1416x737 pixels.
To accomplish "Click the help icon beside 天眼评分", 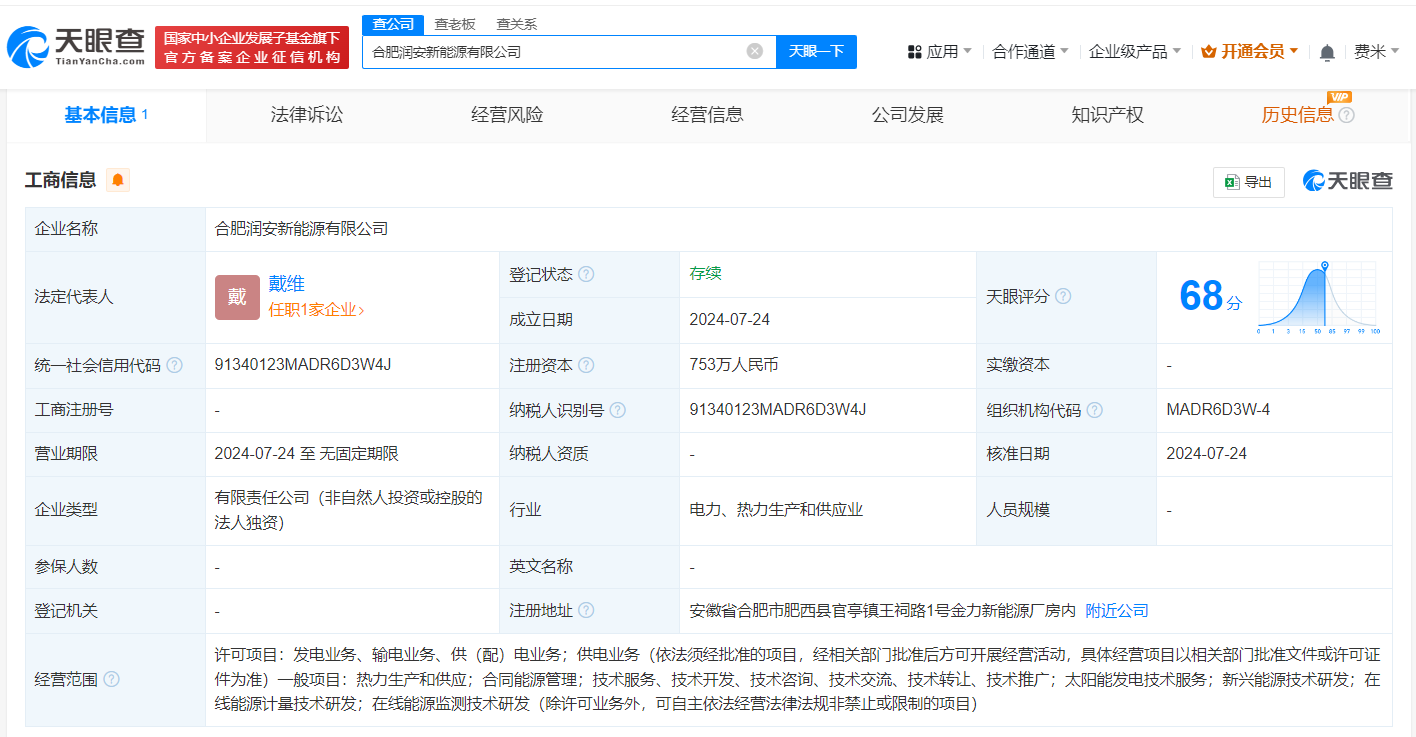I will point(1063,296).
